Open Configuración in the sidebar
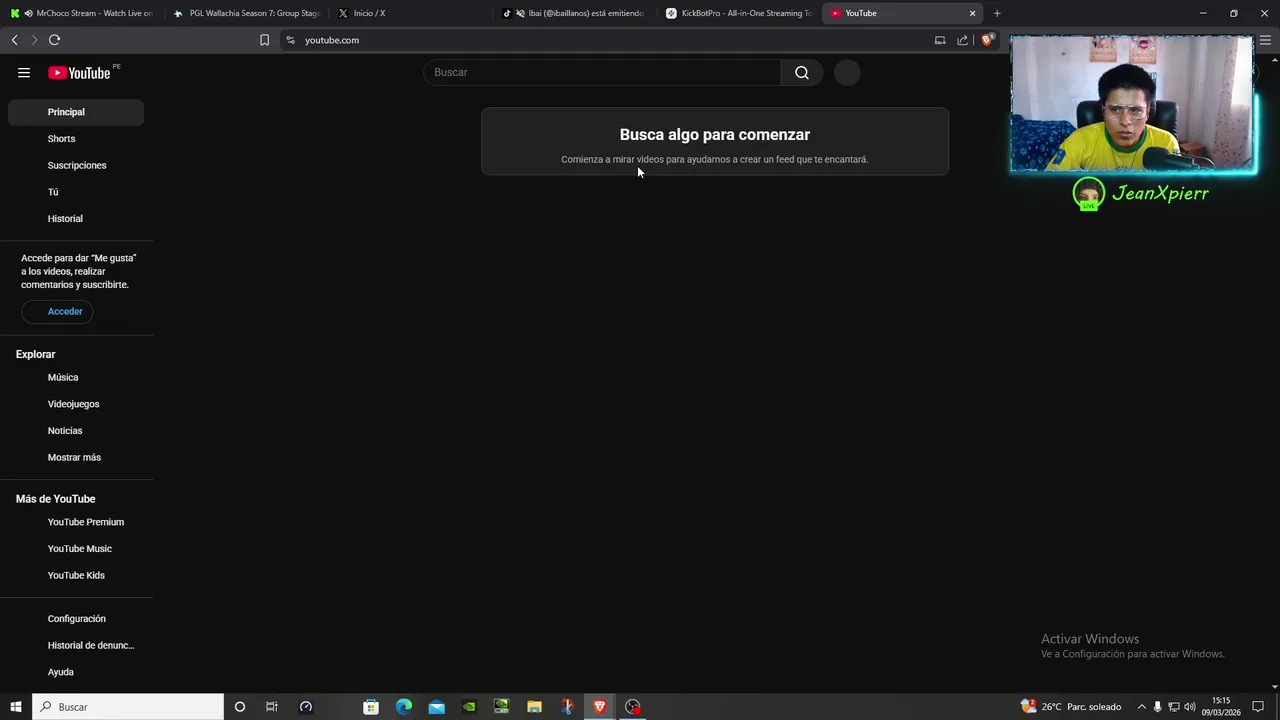Screen dimensions: 1280x720 pos(76,619)
